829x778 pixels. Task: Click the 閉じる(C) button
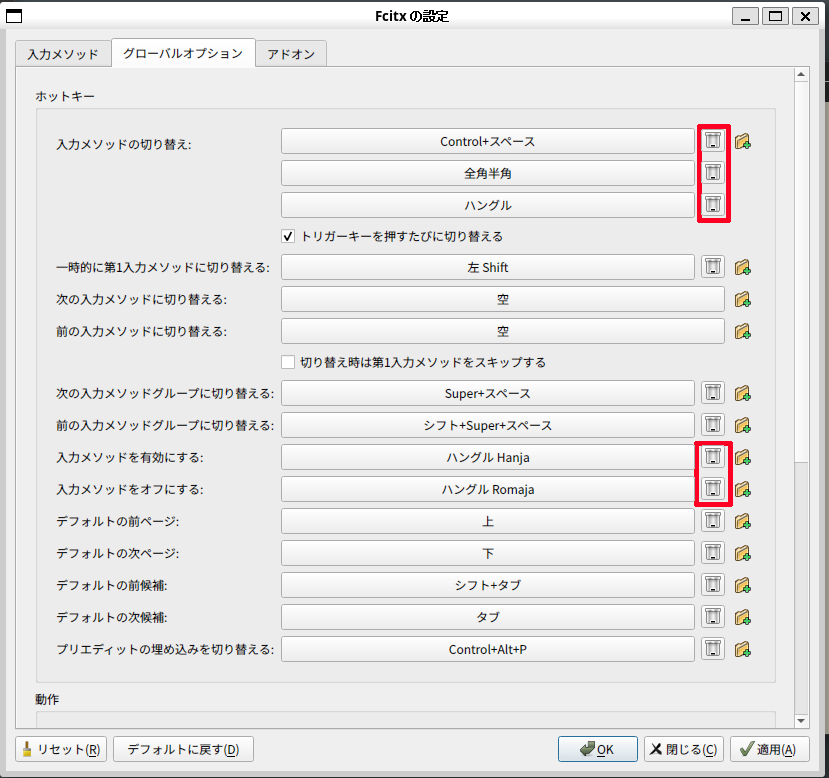(684, 749)
